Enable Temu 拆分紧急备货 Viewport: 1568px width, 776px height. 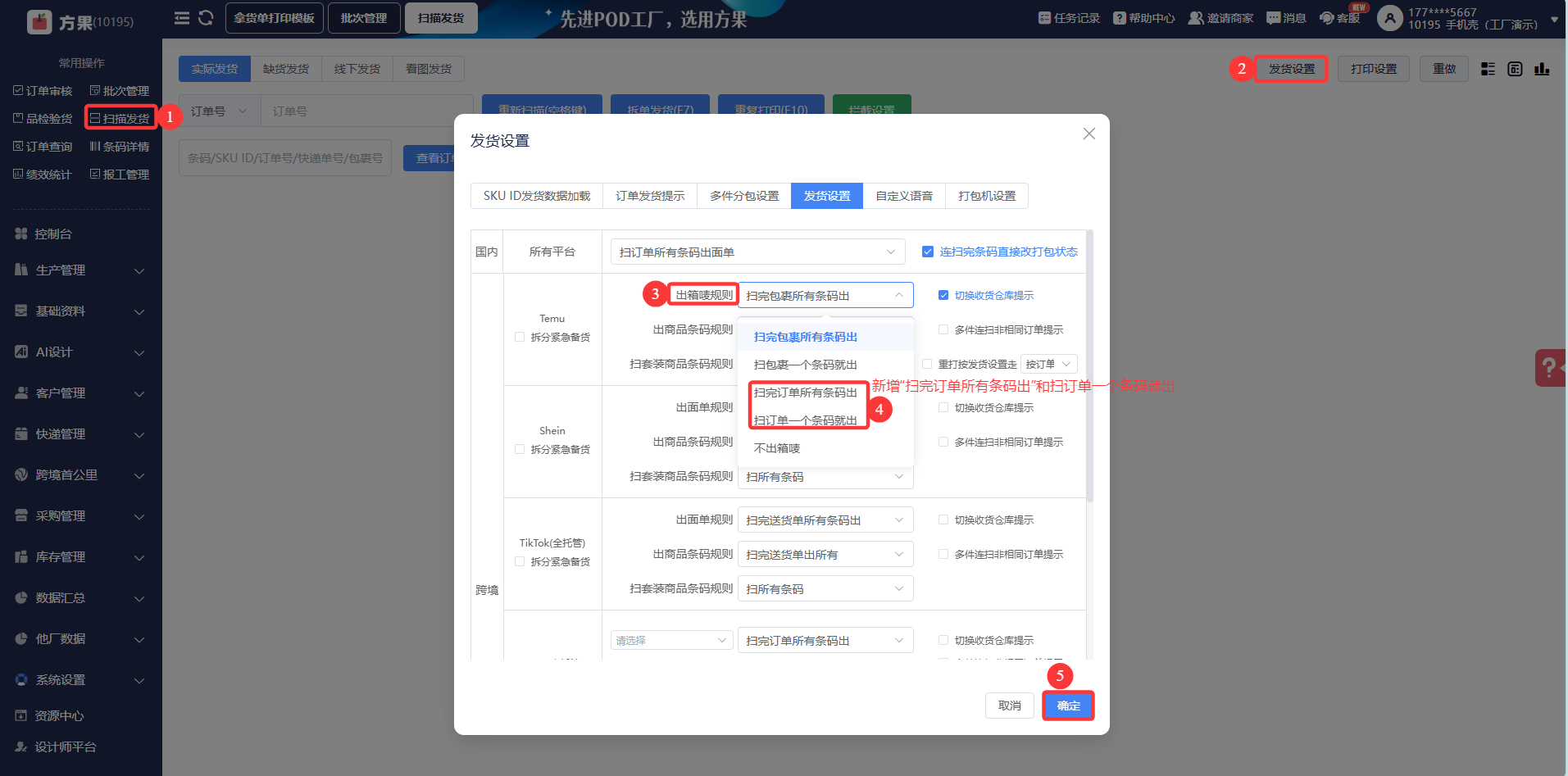[x=520, y=337]
